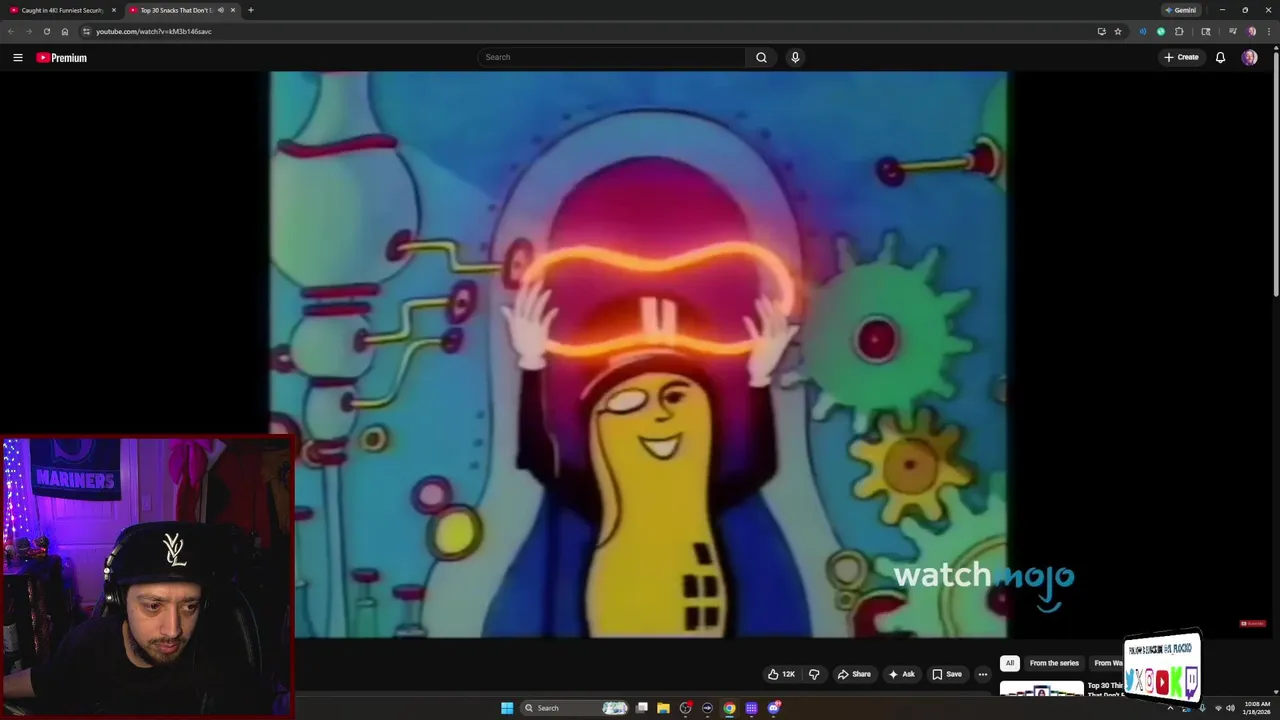The width and height of the screenshot is (1280, 720).
Task: Open the YouTube hamburger guide menu
Action: tap(17, 58)
